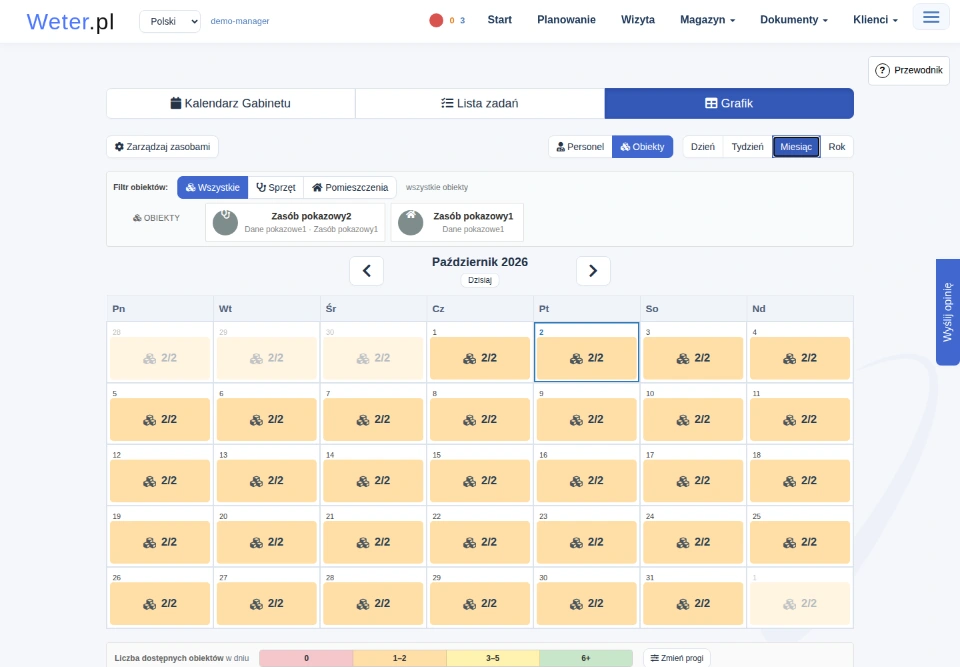This screenshot has width=960, height=667.
Task: Open the 2/2 availability on October 21
Action: [373, 542]
